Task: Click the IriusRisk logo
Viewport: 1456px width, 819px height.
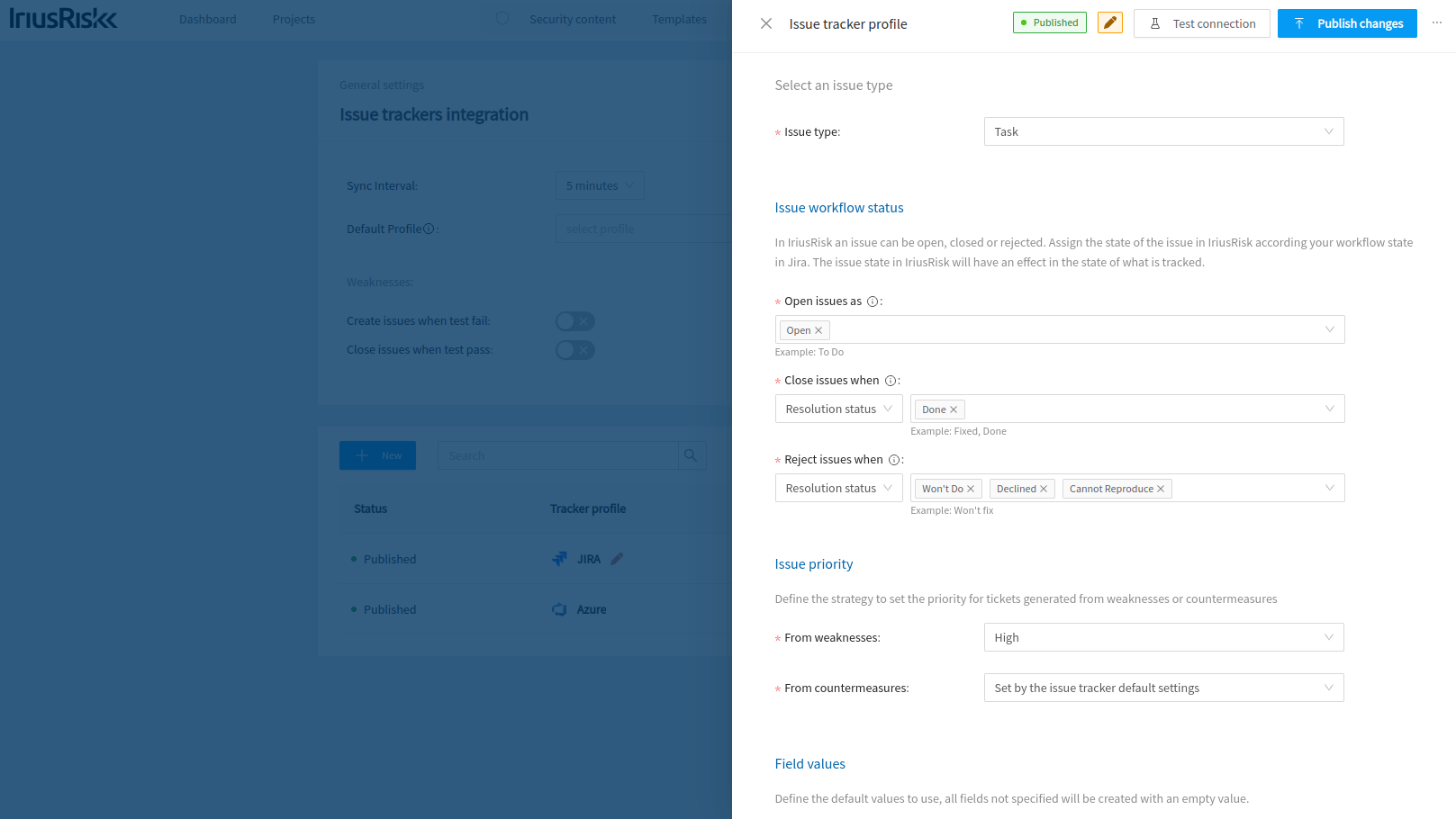Action: coord(63,18)
